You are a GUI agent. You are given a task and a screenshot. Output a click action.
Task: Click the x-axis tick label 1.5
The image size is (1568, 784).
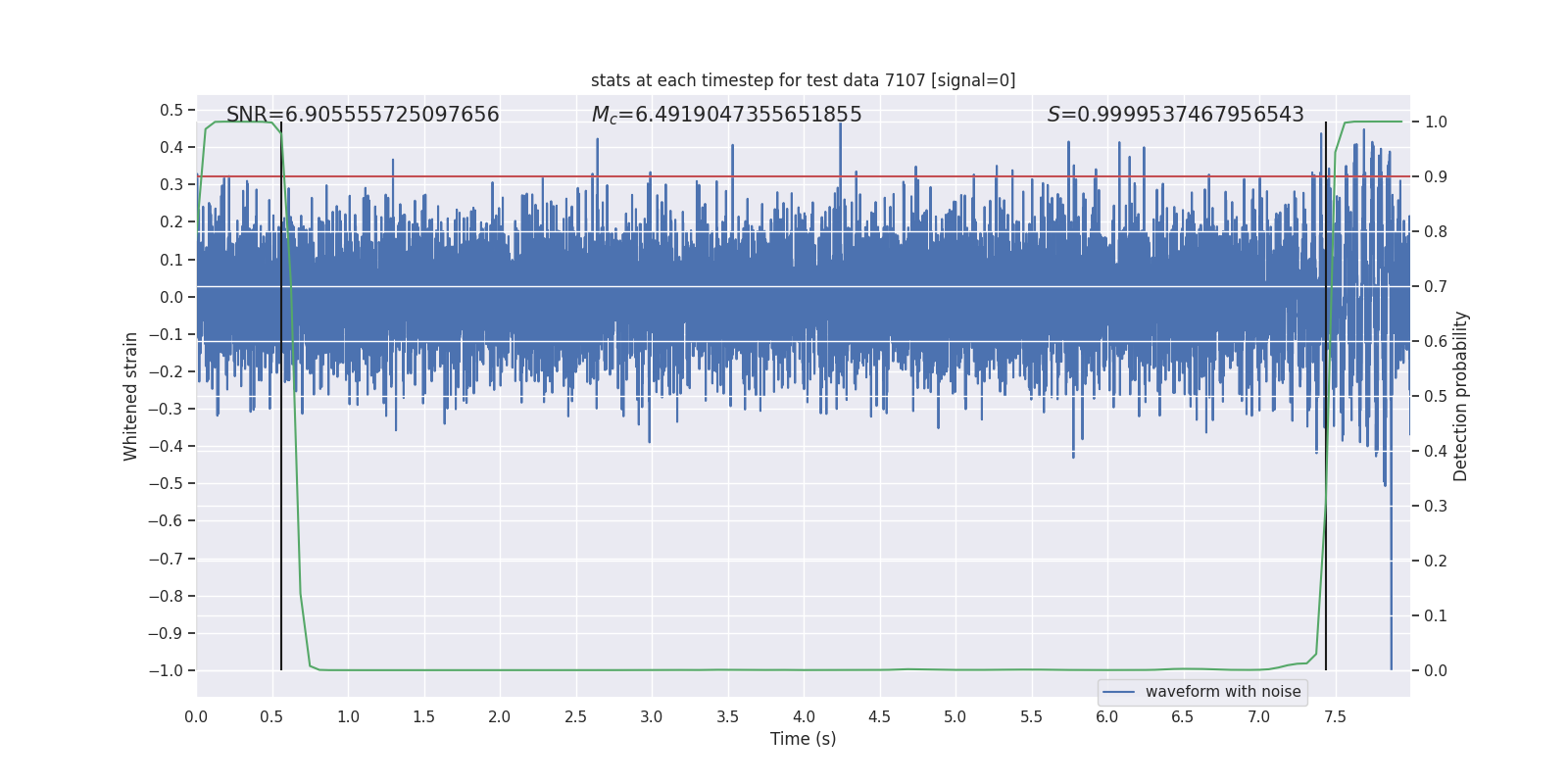click(423, 716)
